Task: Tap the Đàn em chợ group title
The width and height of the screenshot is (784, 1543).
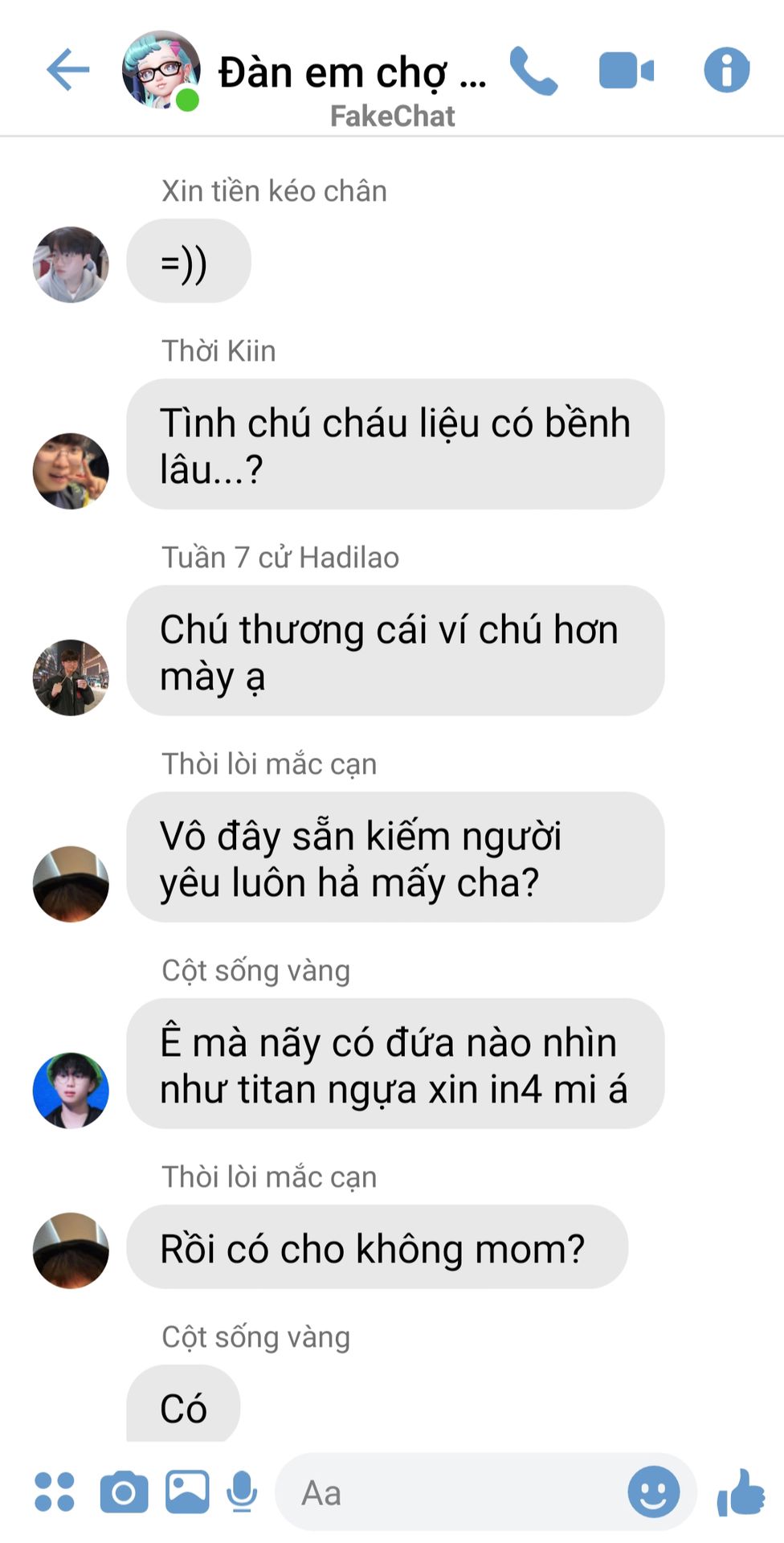Action: (352, 72)
